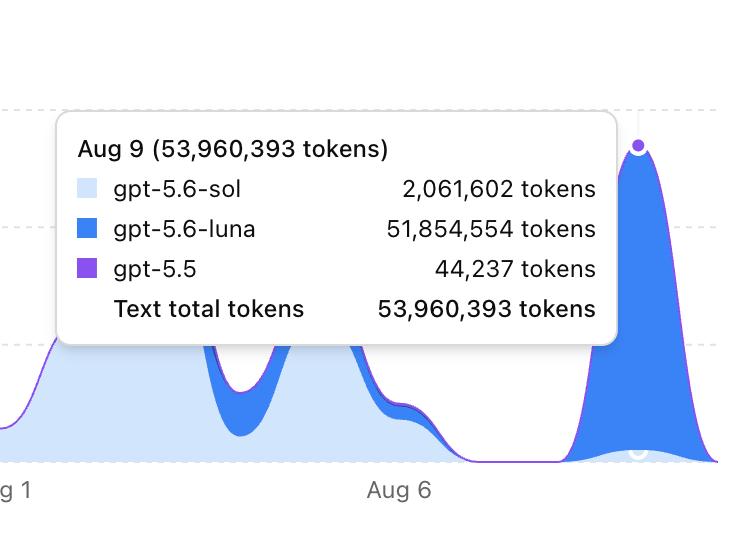
Task: Click the 2,061,602 tokens value
Action: [499, 189]
